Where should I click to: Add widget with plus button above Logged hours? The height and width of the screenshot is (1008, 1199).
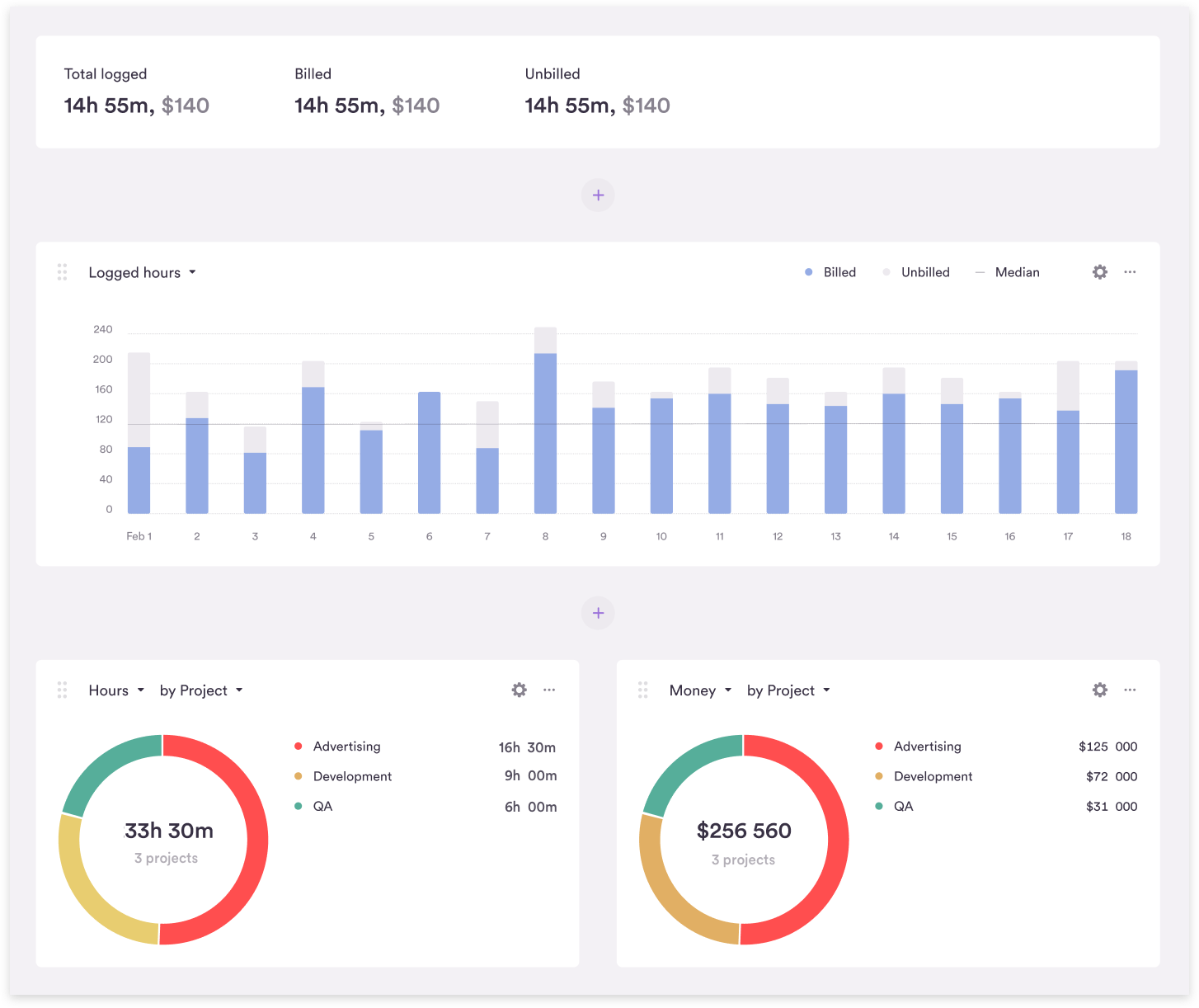click(x=598, y=195)
